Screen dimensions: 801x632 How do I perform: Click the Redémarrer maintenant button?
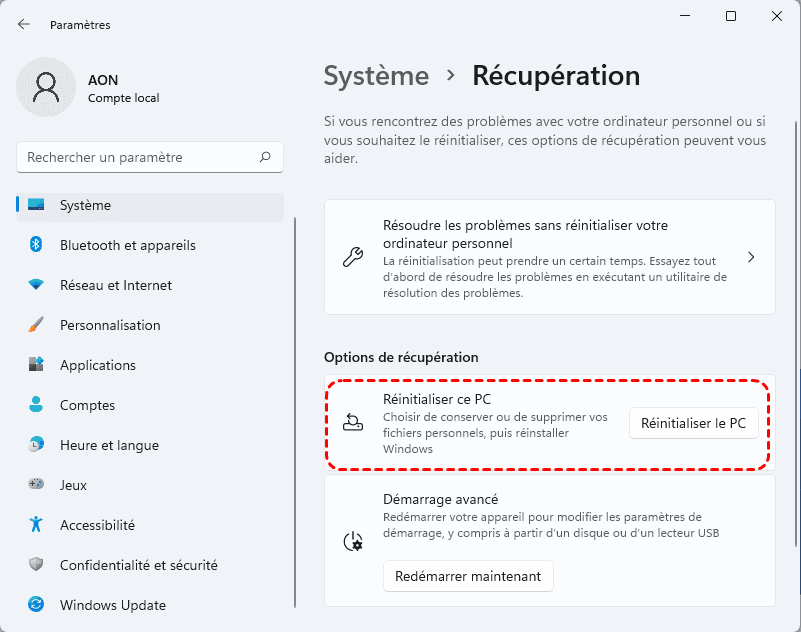point(468,576)
